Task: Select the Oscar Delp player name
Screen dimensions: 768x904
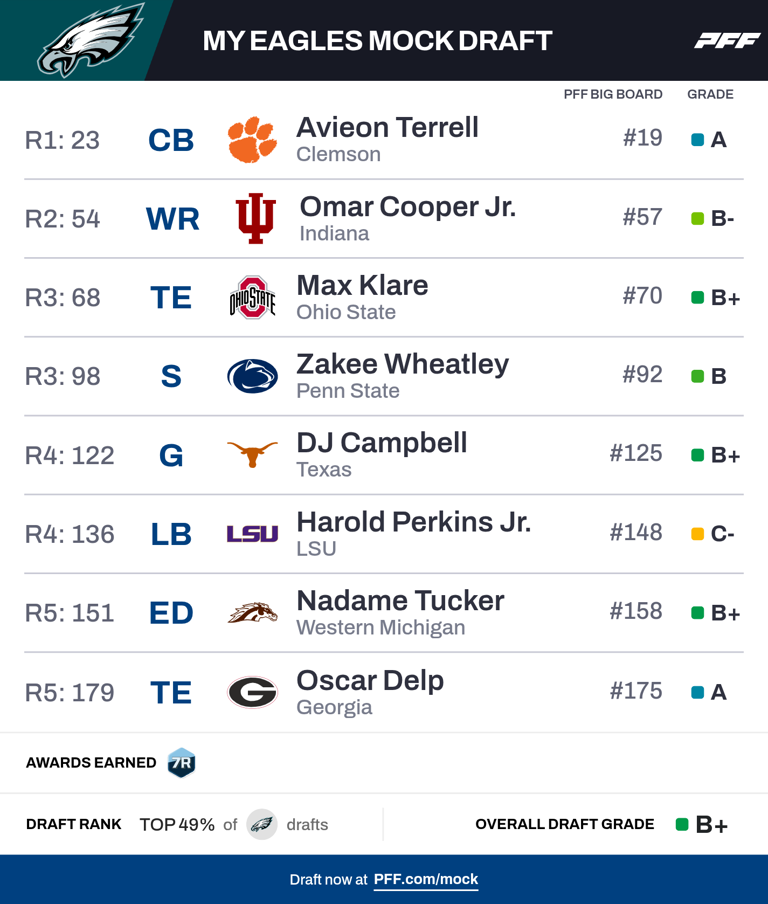Action: (369, 681)
